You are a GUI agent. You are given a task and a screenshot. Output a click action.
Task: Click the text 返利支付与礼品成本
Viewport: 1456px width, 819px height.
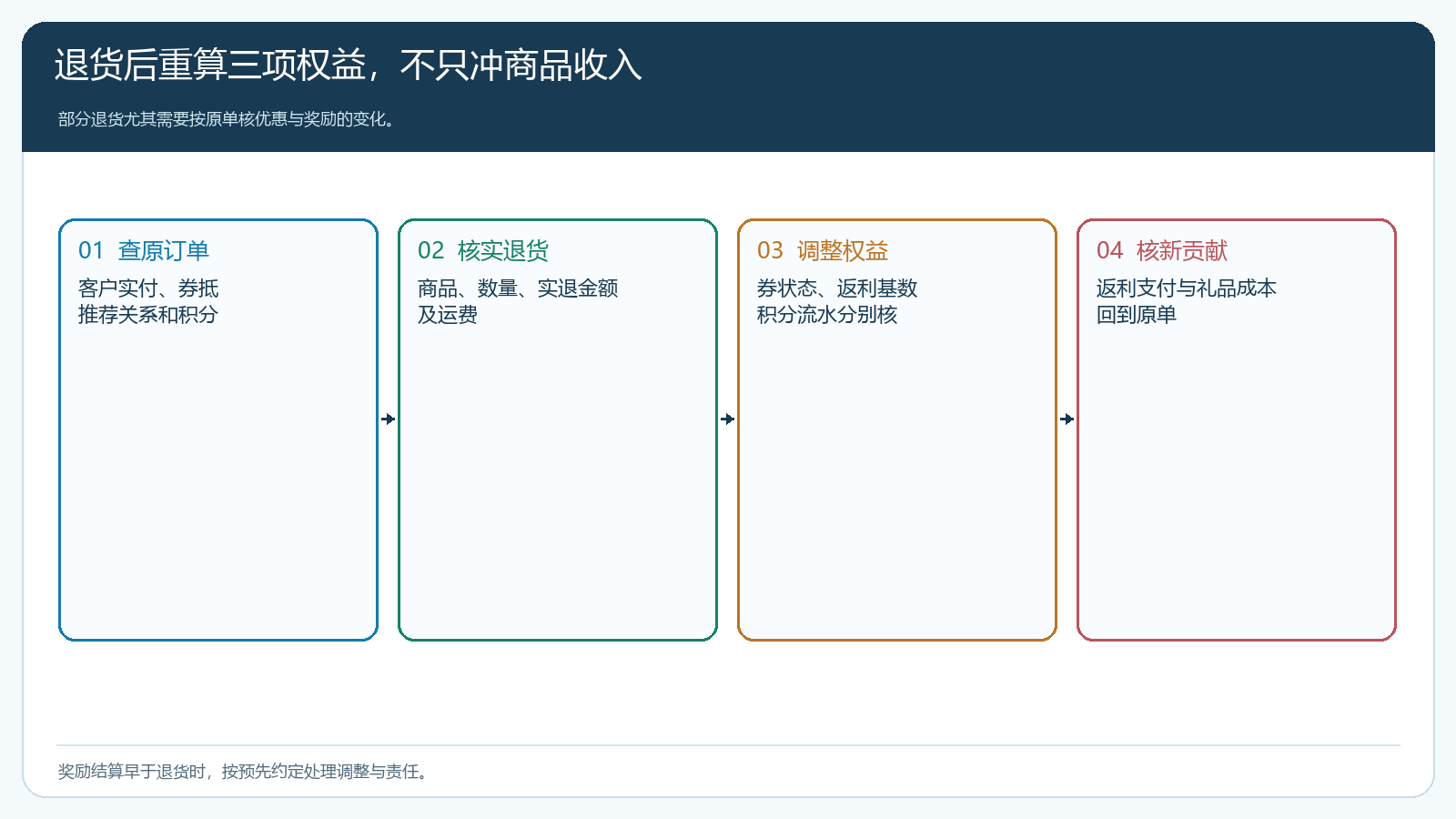pos(1187,288)
